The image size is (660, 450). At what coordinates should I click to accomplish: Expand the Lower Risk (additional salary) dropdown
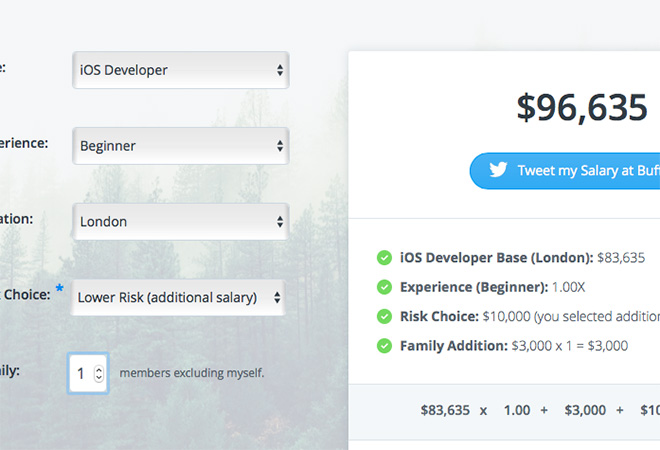pyautogui.click(x=178, y=297)
